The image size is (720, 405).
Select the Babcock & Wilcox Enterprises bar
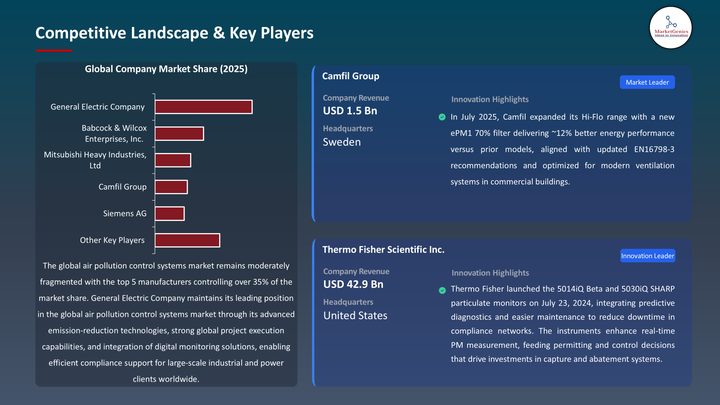click(x=180, y=134)
